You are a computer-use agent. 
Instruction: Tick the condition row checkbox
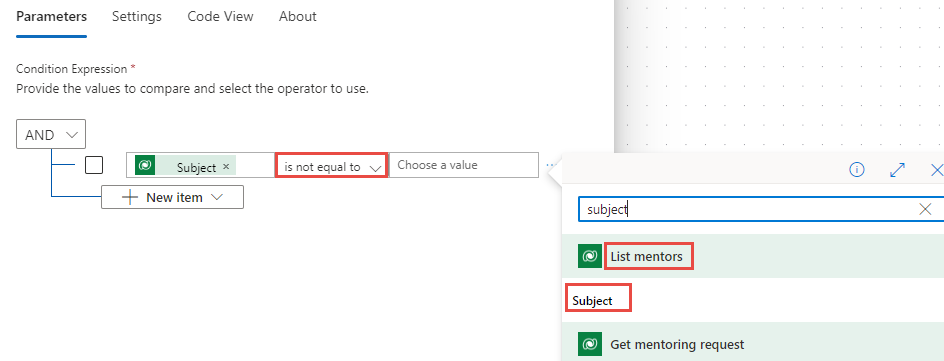[x=94, y=165]
